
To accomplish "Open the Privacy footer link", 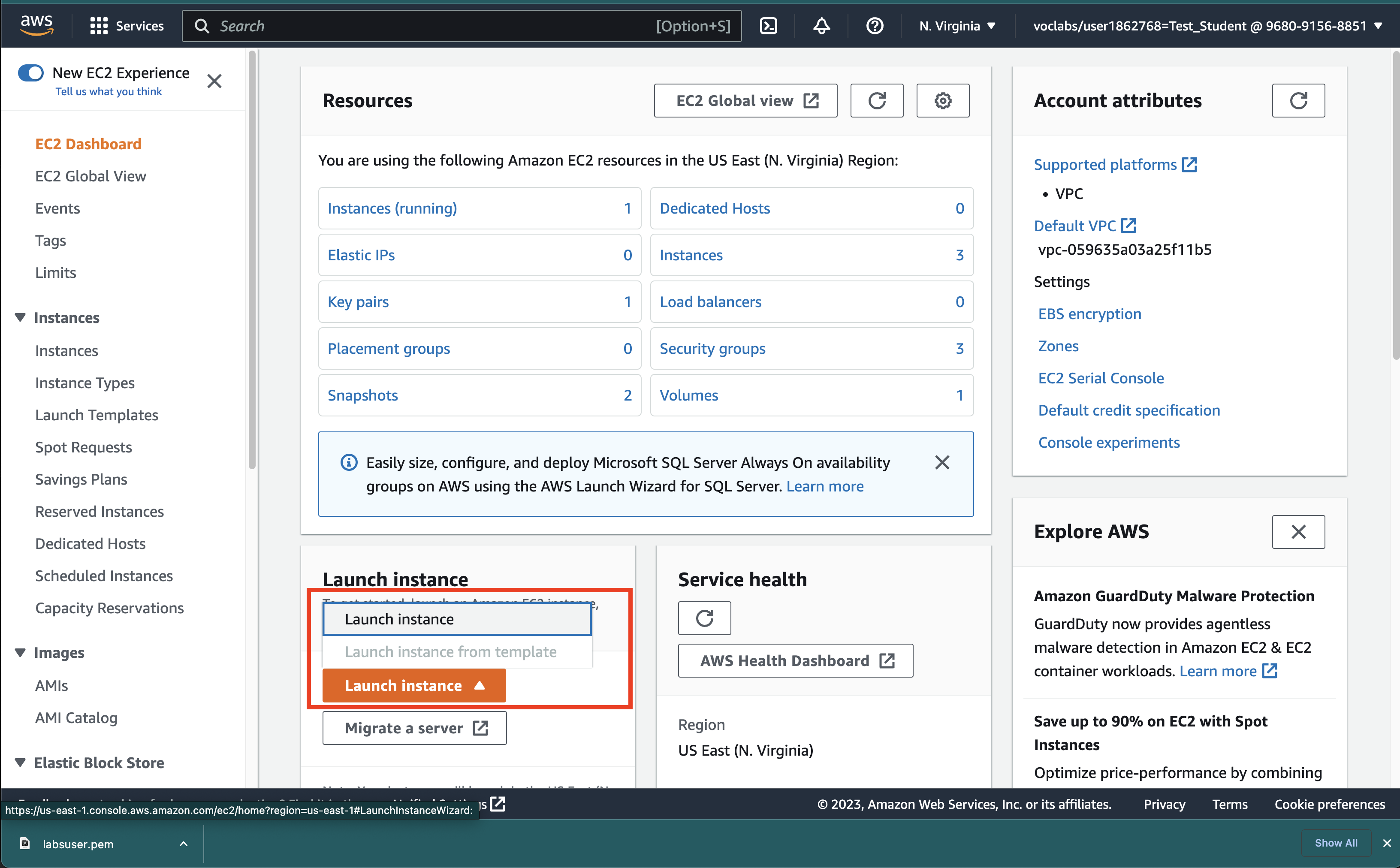I will 1164,804.
